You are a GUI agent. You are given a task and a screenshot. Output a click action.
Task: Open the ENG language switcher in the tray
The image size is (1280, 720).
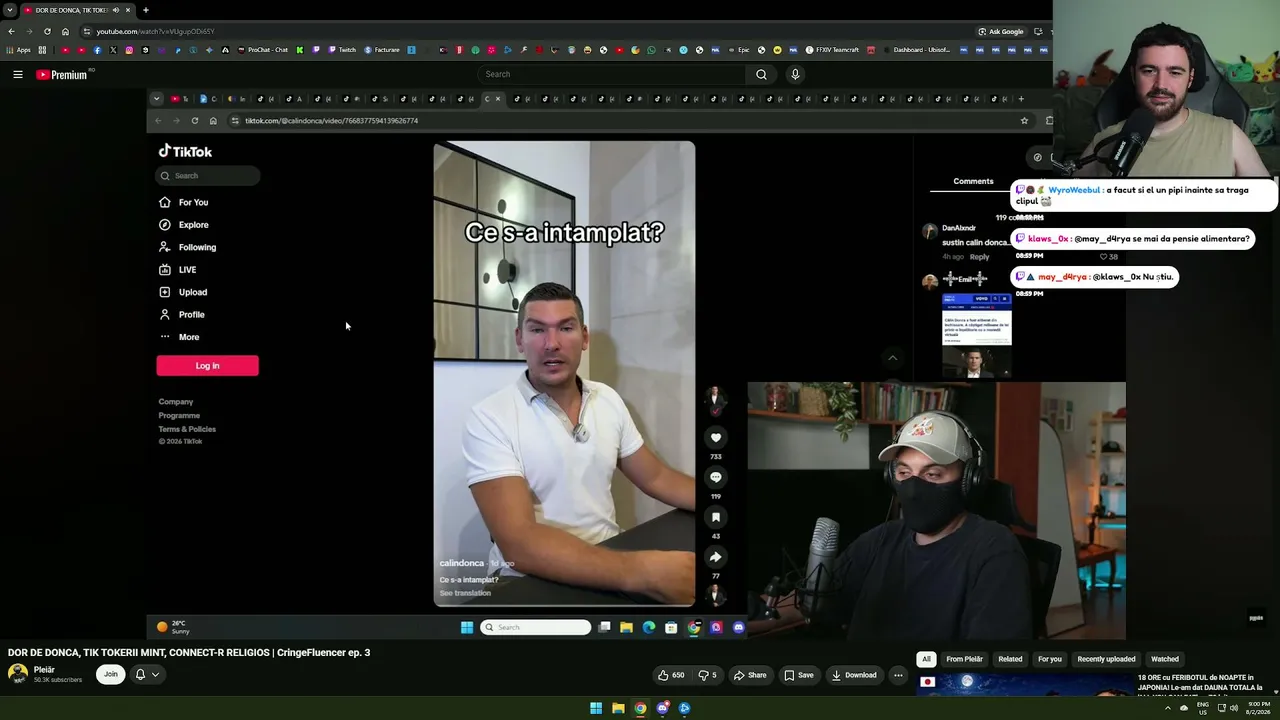(x=1203, y=708)
